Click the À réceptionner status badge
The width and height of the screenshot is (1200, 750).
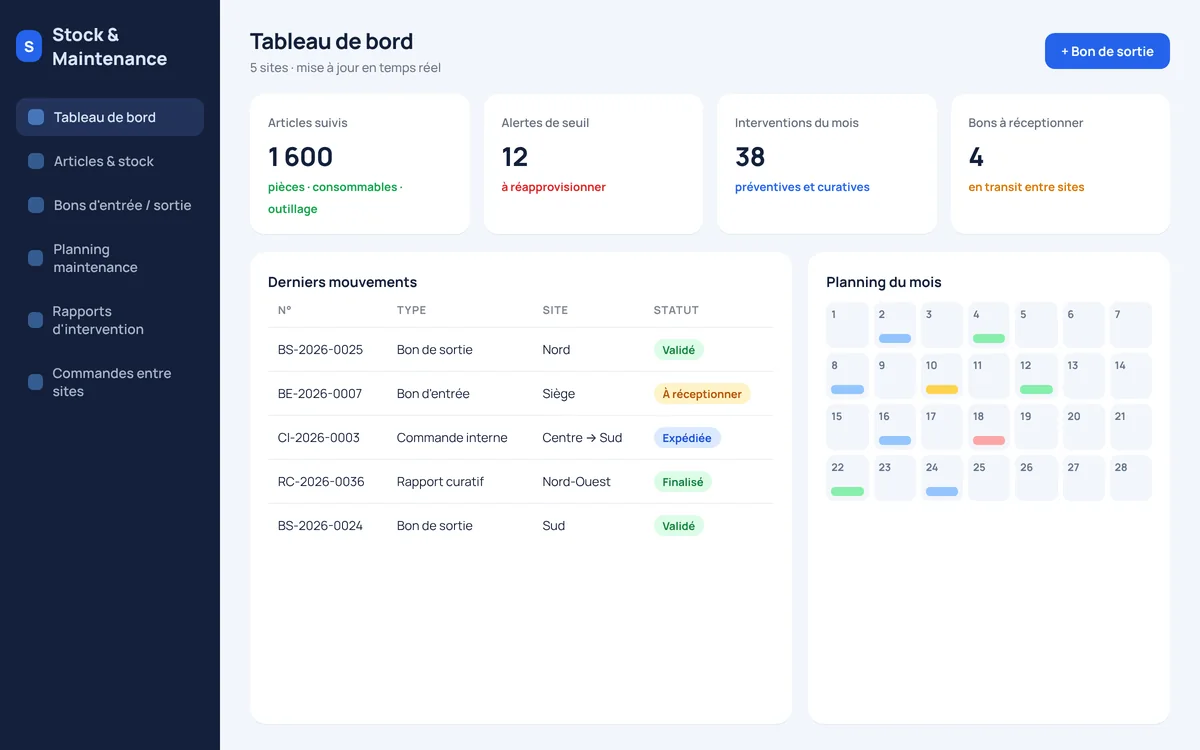tap(702, 394)
